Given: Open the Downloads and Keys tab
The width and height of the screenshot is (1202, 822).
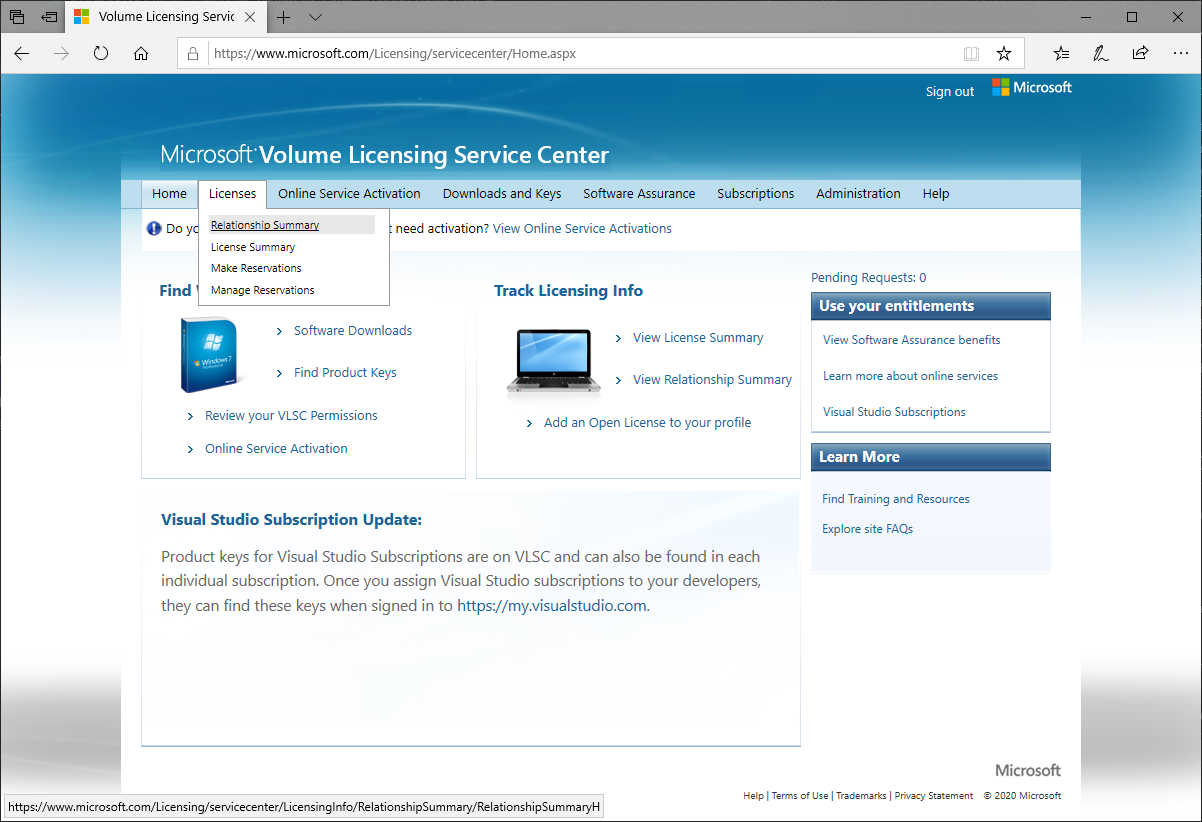Looking at the screenshot, I should click(x=502, y=194).
